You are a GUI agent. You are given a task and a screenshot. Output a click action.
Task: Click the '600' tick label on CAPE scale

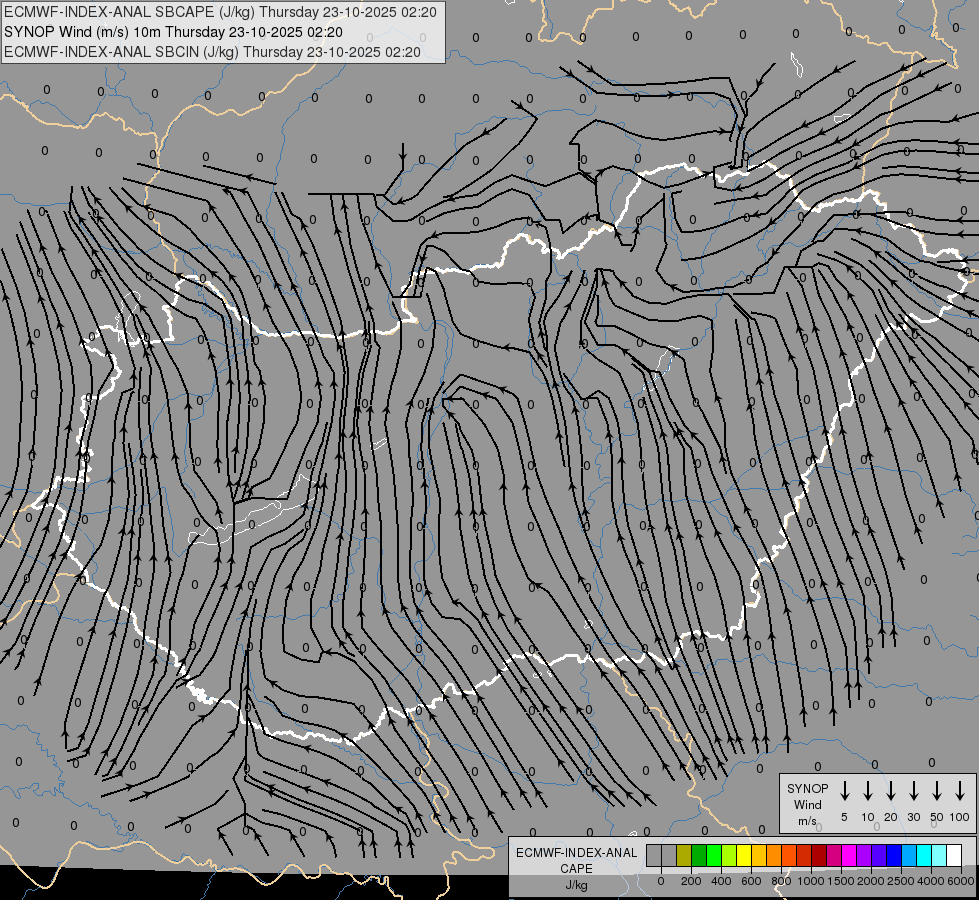click(751, 881)
